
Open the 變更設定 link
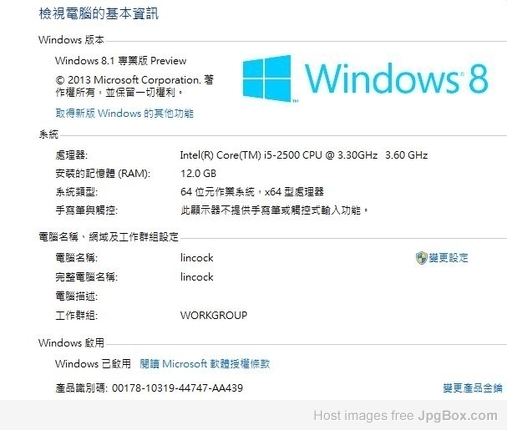[448, 258]
